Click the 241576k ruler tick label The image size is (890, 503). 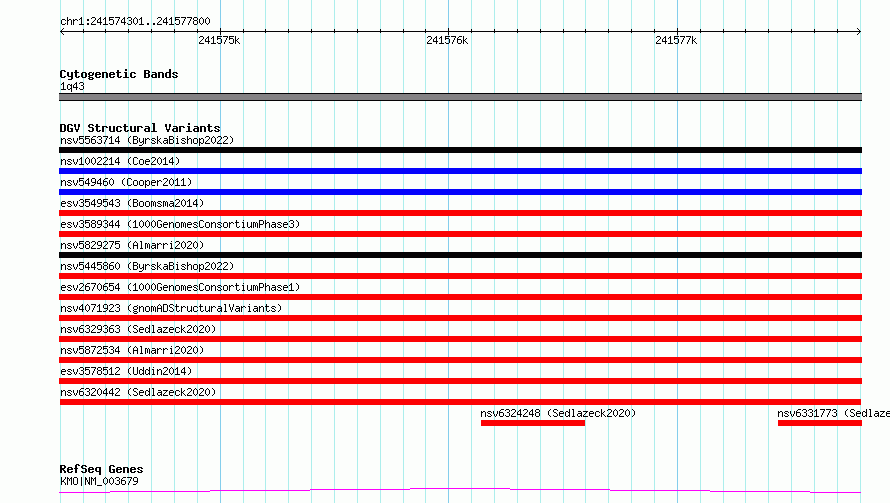[447, 40]
